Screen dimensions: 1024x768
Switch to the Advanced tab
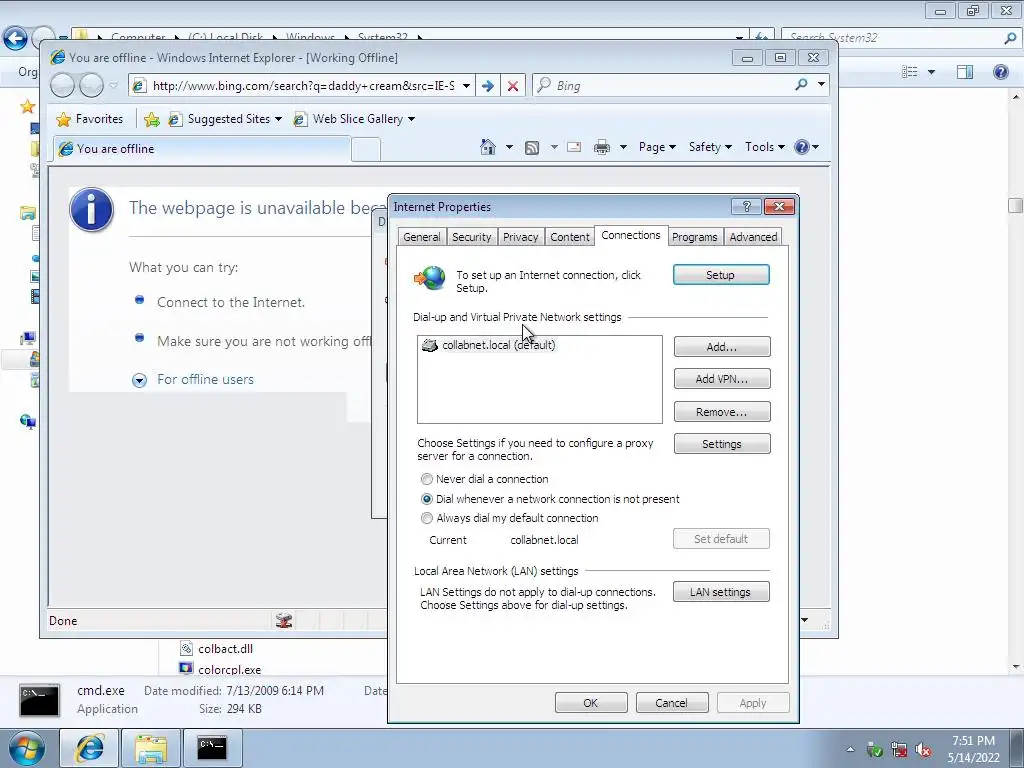[753, 237]
